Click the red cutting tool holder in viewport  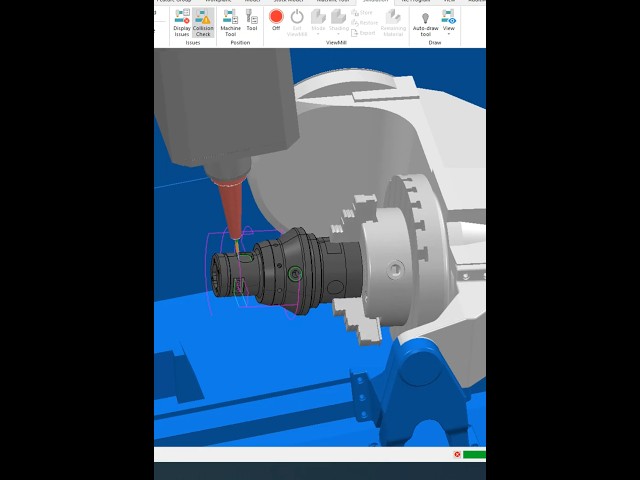pos(231,210)
